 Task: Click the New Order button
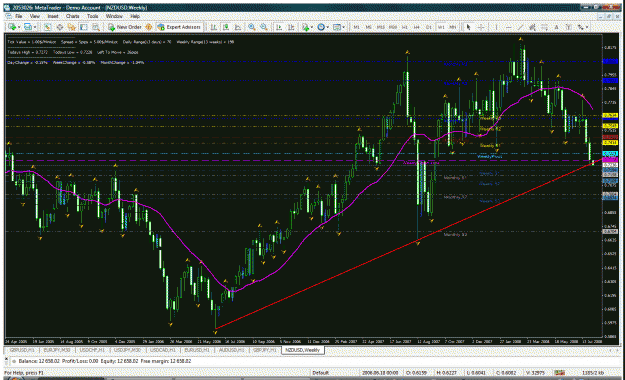(125, 27)
